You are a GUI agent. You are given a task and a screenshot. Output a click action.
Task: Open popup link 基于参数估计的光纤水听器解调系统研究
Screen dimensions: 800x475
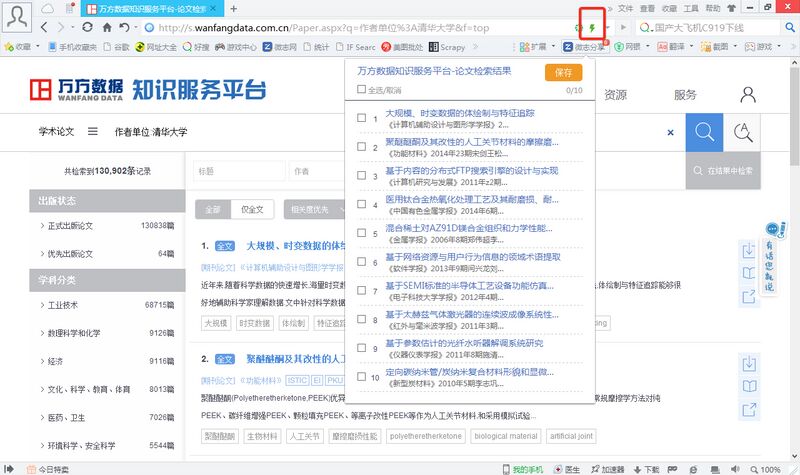click(x=464, y=343)
